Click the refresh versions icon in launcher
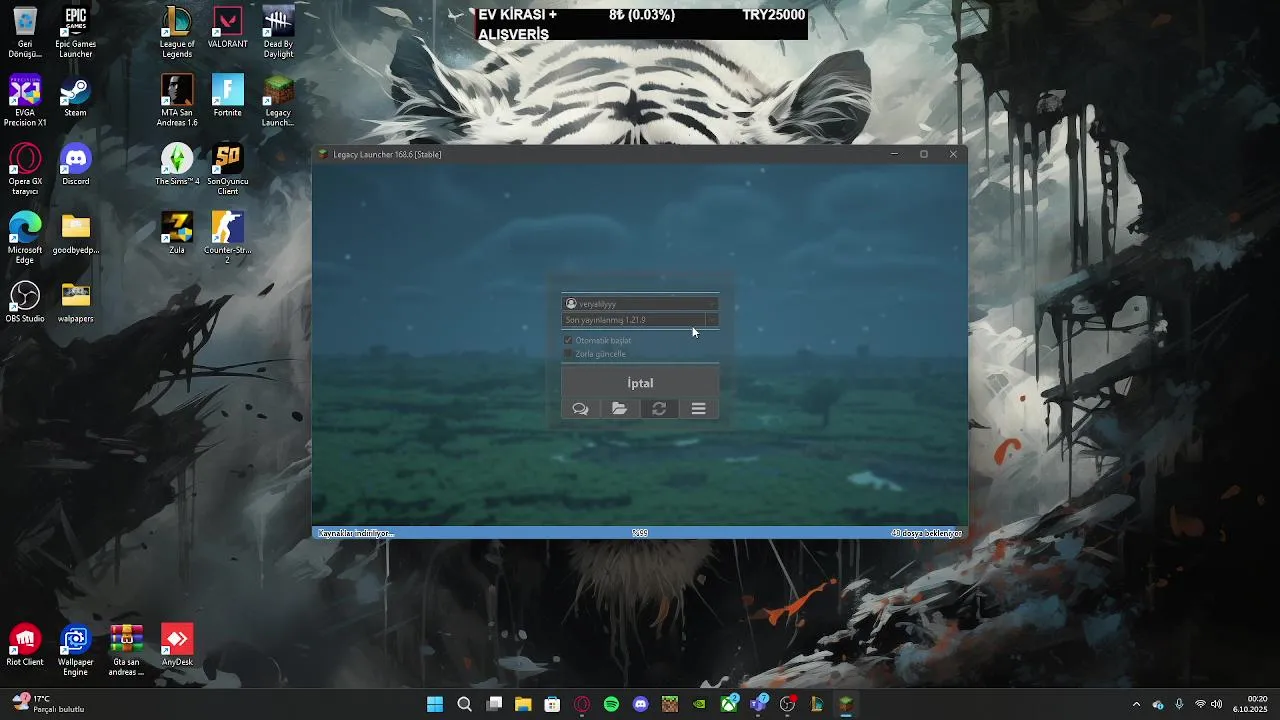The width and height of the screenshot is (1280, 720). pos(659,409)
